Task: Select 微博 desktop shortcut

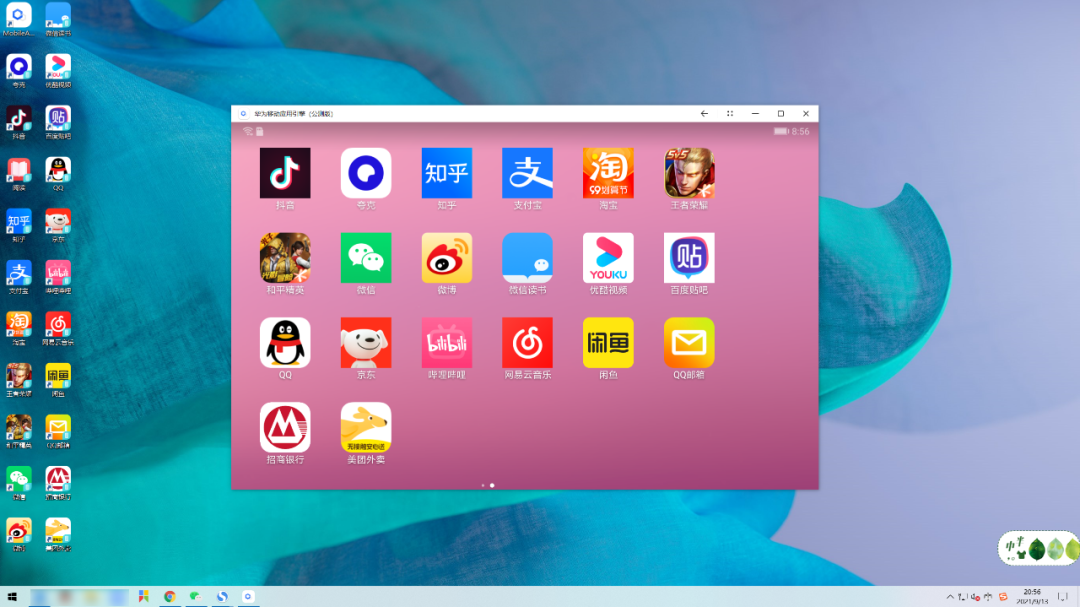Action: point(19,535)
